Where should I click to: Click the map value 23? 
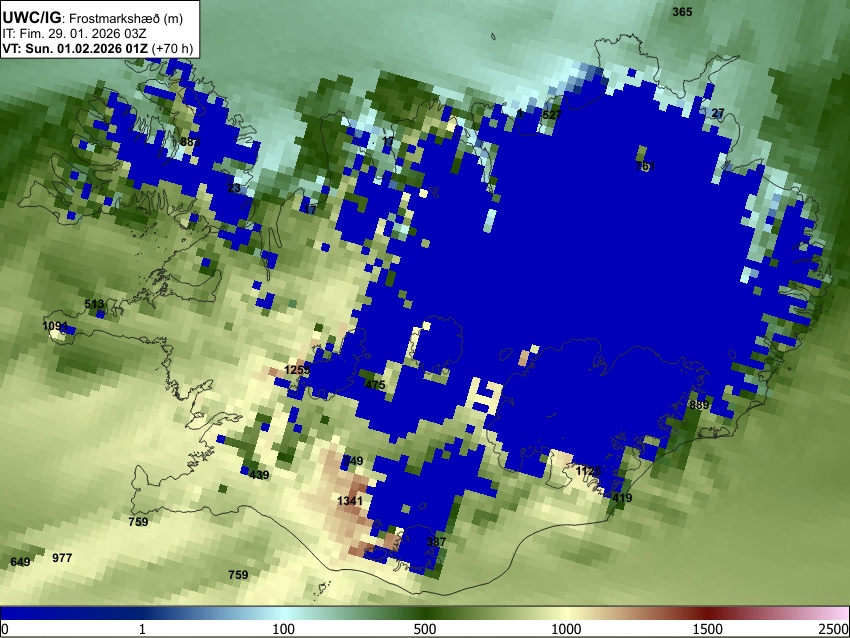pos(234,189)
